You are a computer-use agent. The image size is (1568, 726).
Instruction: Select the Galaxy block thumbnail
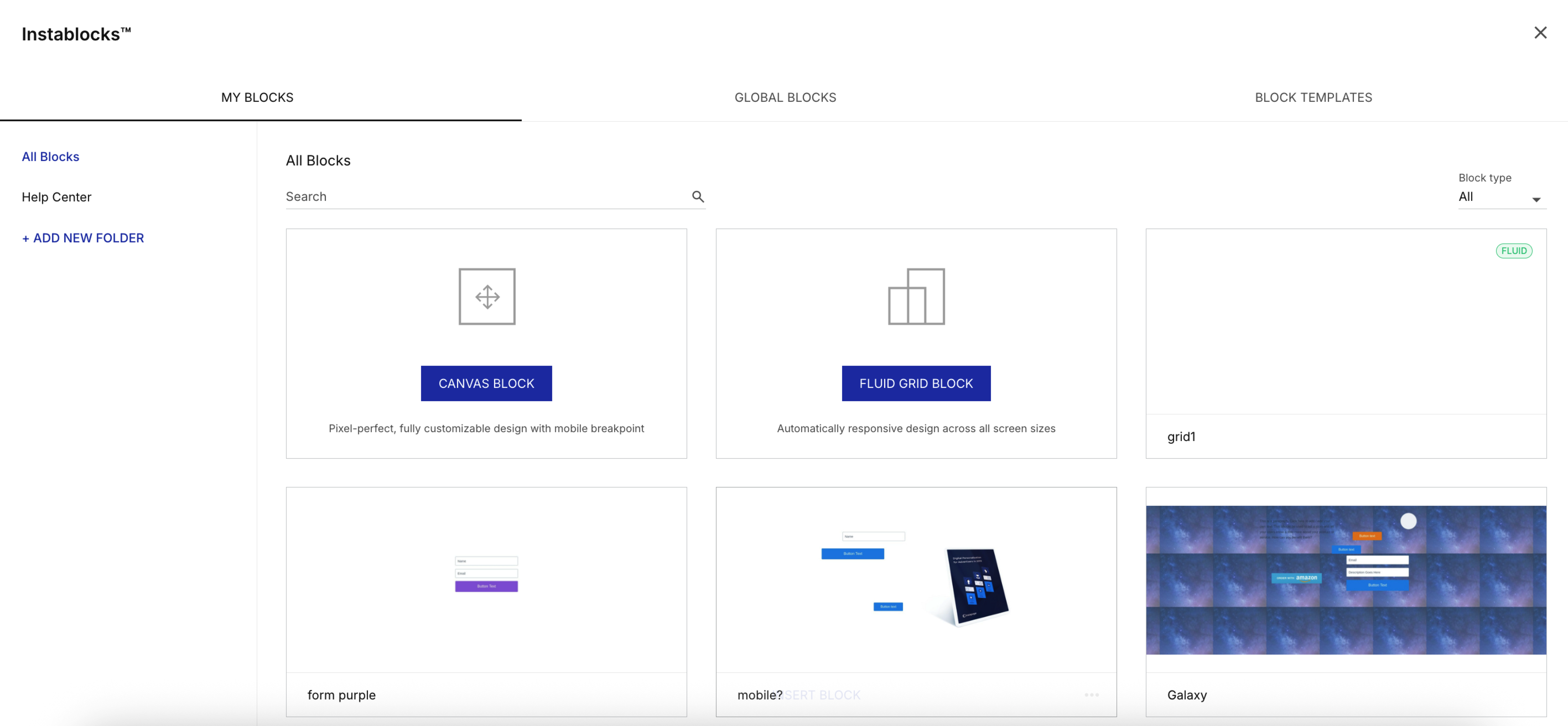pyautogui.click(x=1346, y=580)
